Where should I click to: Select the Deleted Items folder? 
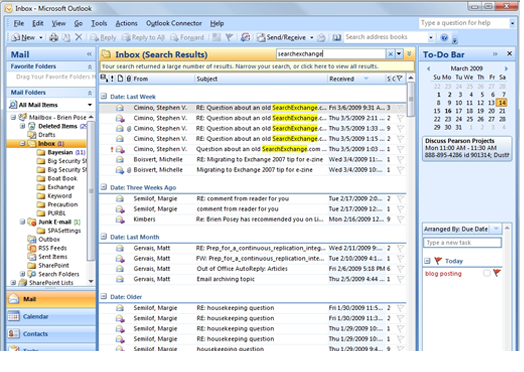click(57, 126)
